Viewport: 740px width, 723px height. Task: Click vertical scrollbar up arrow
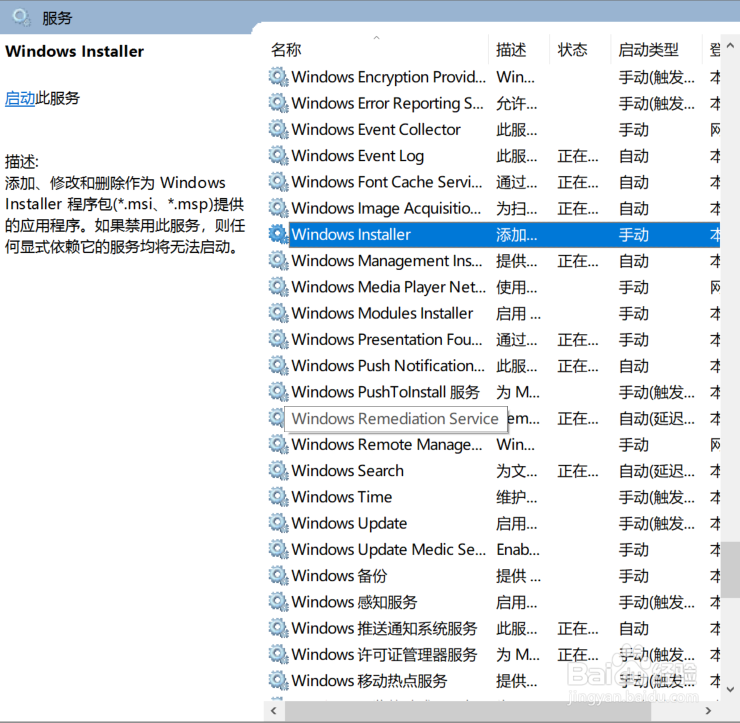coord(730,46)
